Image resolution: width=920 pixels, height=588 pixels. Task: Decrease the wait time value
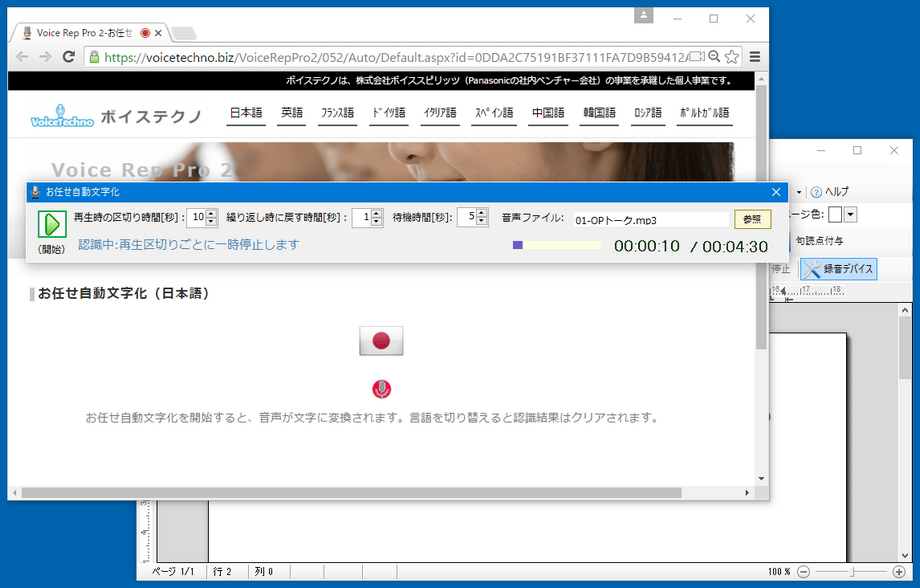[x=482, y=221]
